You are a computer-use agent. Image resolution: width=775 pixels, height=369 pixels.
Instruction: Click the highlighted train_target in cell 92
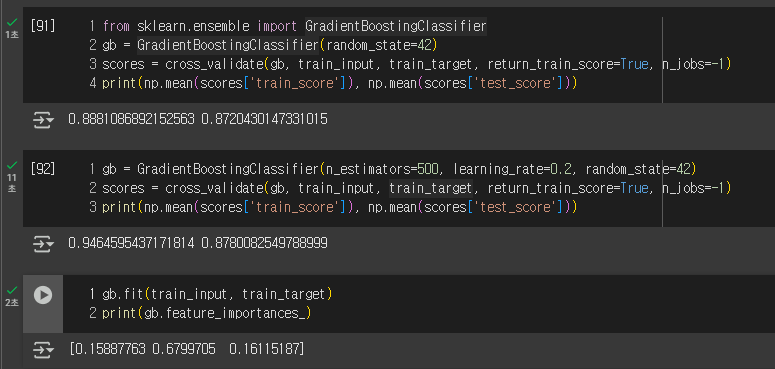pos(431,188)
